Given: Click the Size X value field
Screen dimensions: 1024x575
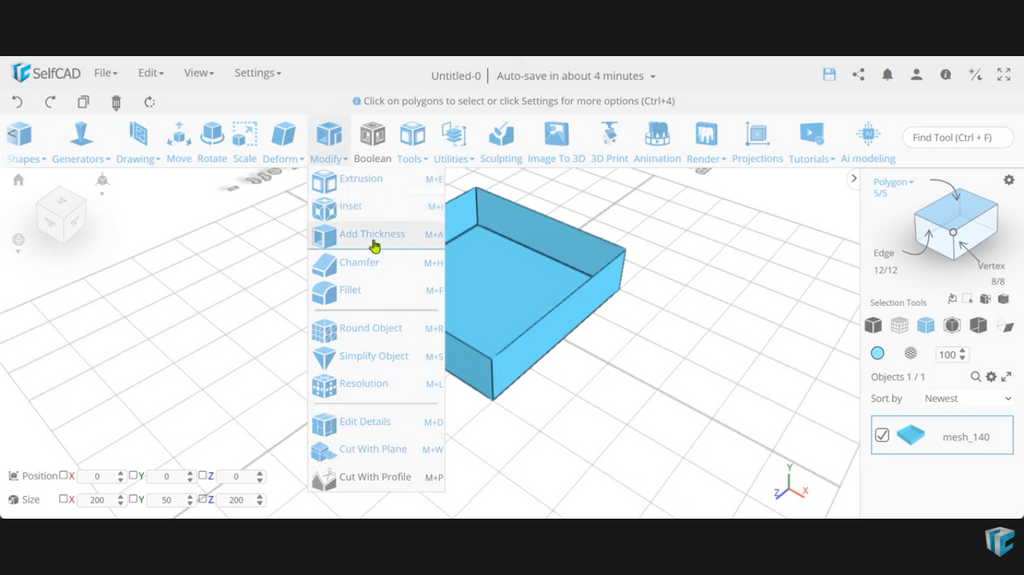Looking at the screenshot, I should tap(101, 500).
